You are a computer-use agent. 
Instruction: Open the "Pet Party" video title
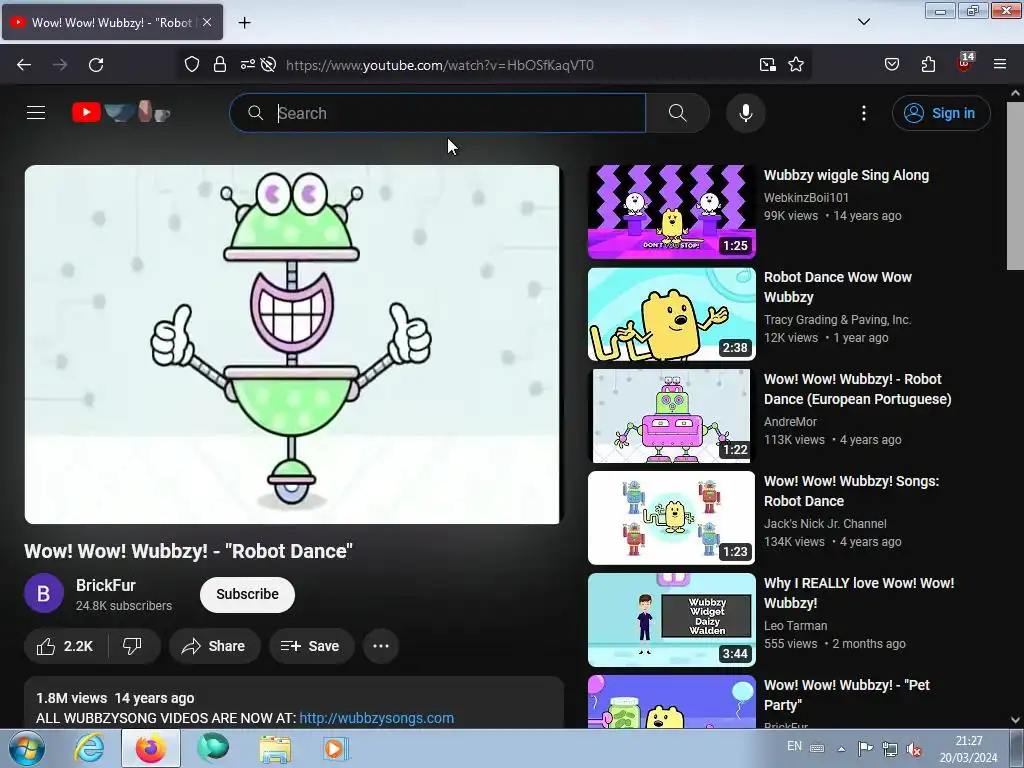tap(846, 695)
